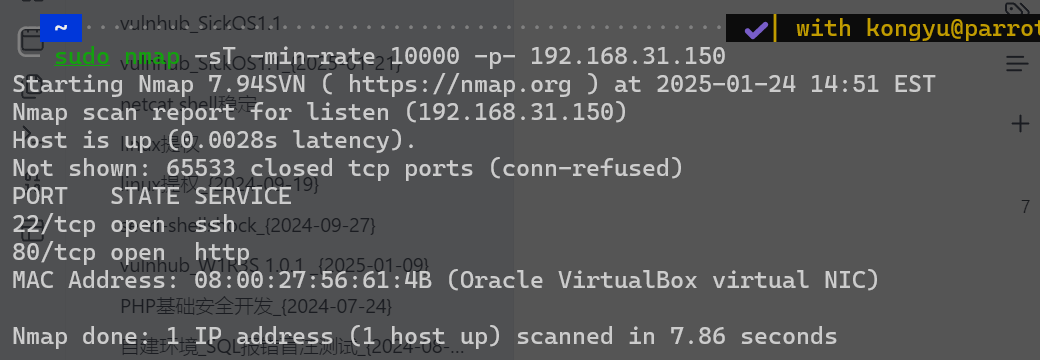Open the outline lines menu icon
This screenshot has width=1040, height=360.
1017,64
